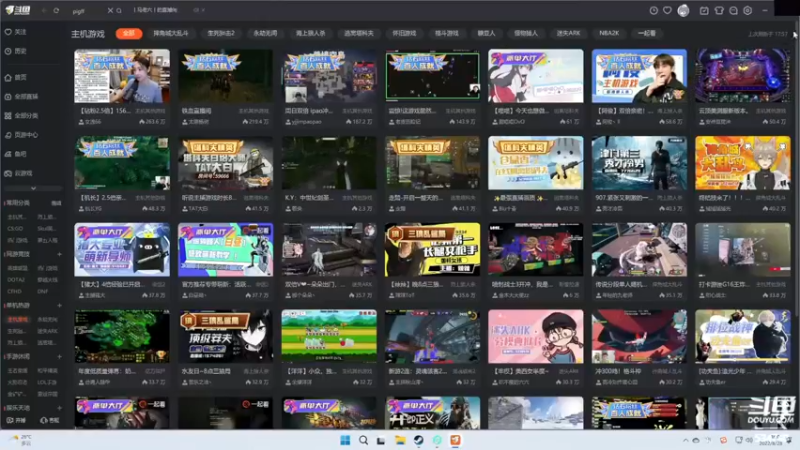The width and height of the screenshot is (800, 450).
Task: Open 长腿女枪手 yellow stream thumbnail
Action: pyautogui.click(x=432, y=249)
